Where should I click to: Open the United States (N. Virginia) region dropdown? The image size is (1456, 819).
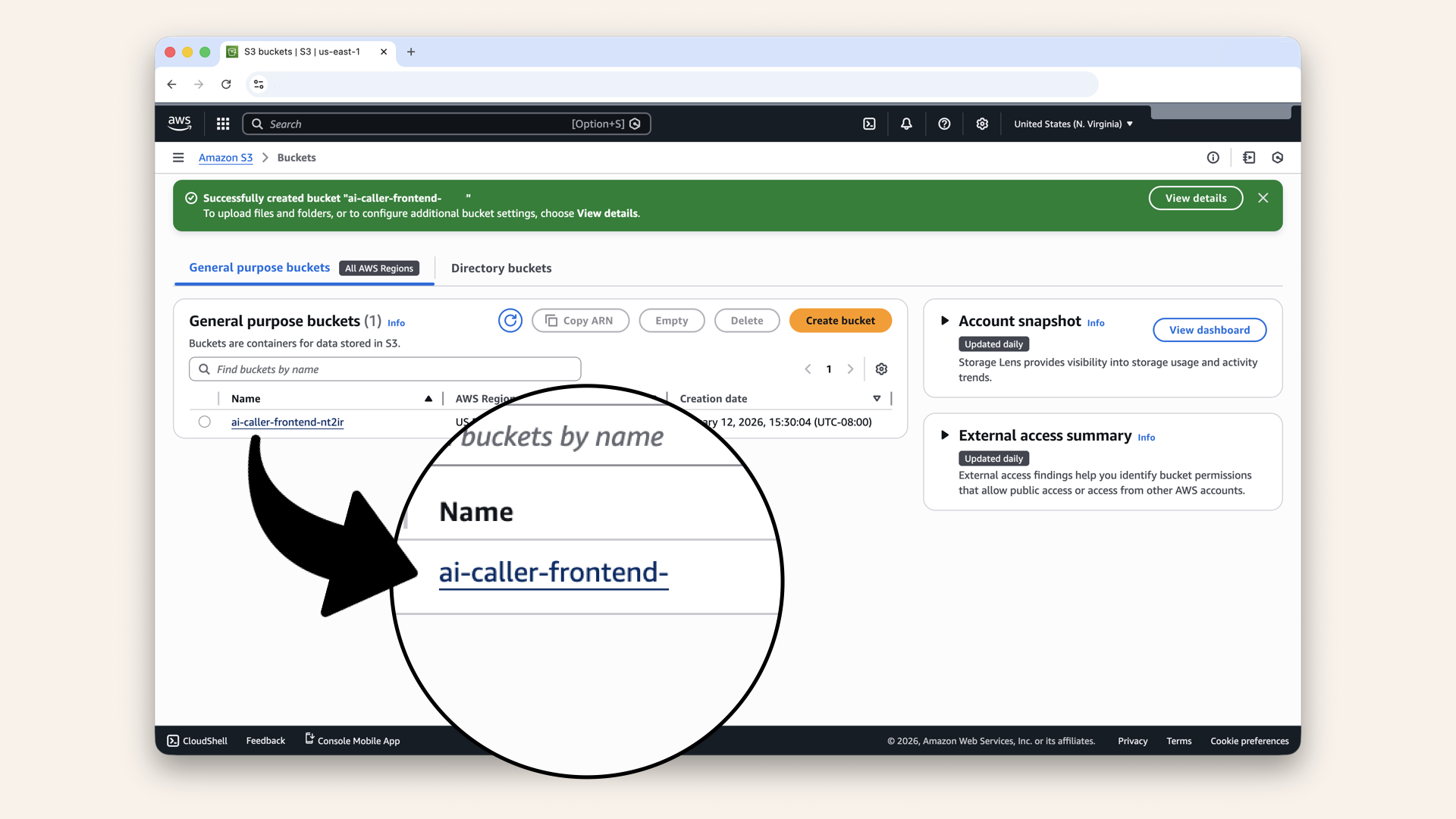pyautogui.click(x=1073, y=124)
